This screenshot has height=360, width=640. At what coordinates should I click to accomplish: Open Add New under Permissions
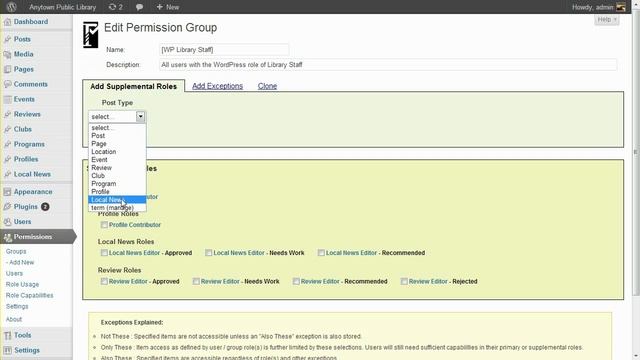pyautogui.click(x=21, y=262)
